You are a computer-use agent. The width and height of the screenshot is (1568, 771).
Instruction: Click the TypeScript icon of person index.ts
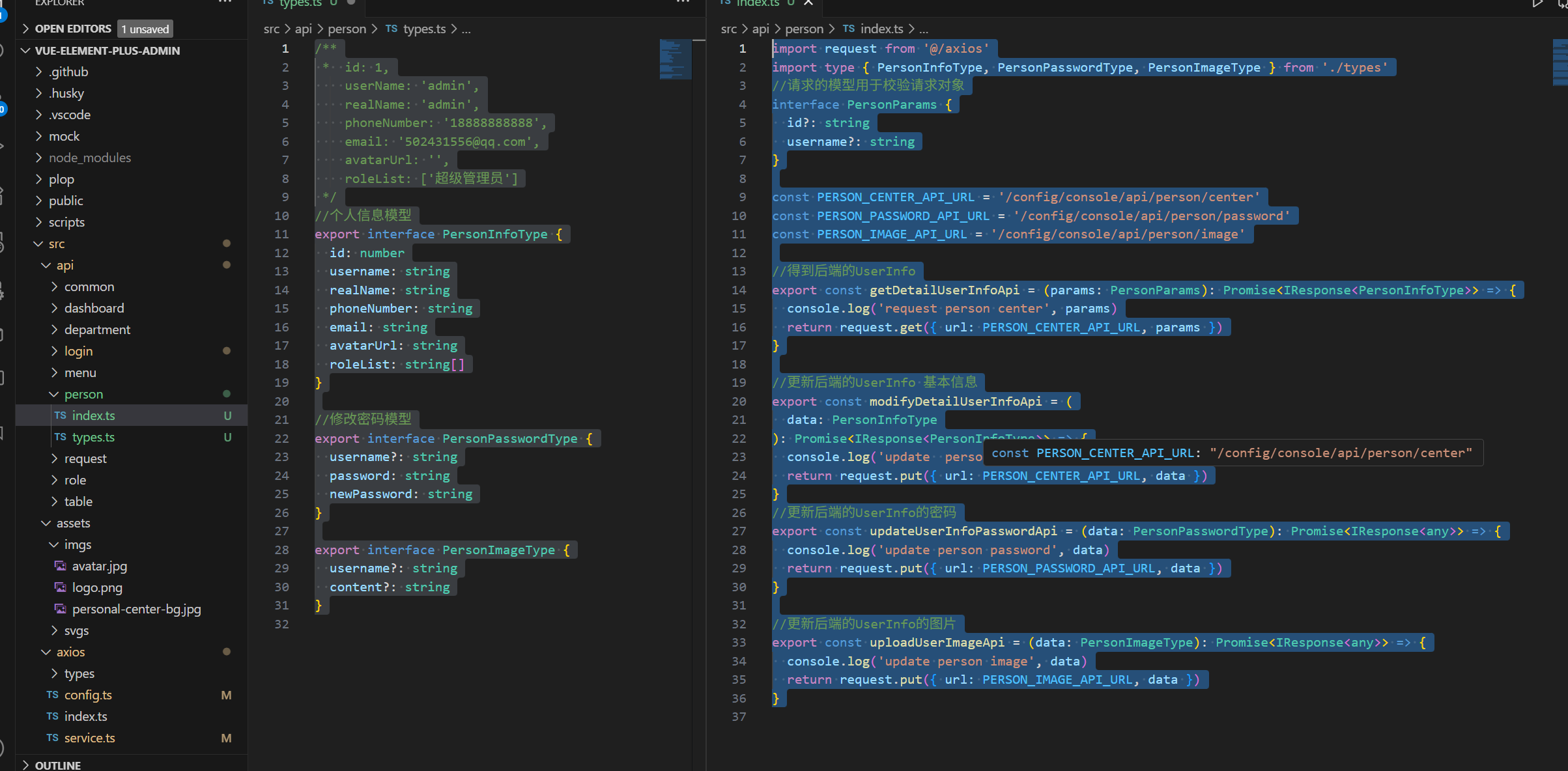click(60, 415)
